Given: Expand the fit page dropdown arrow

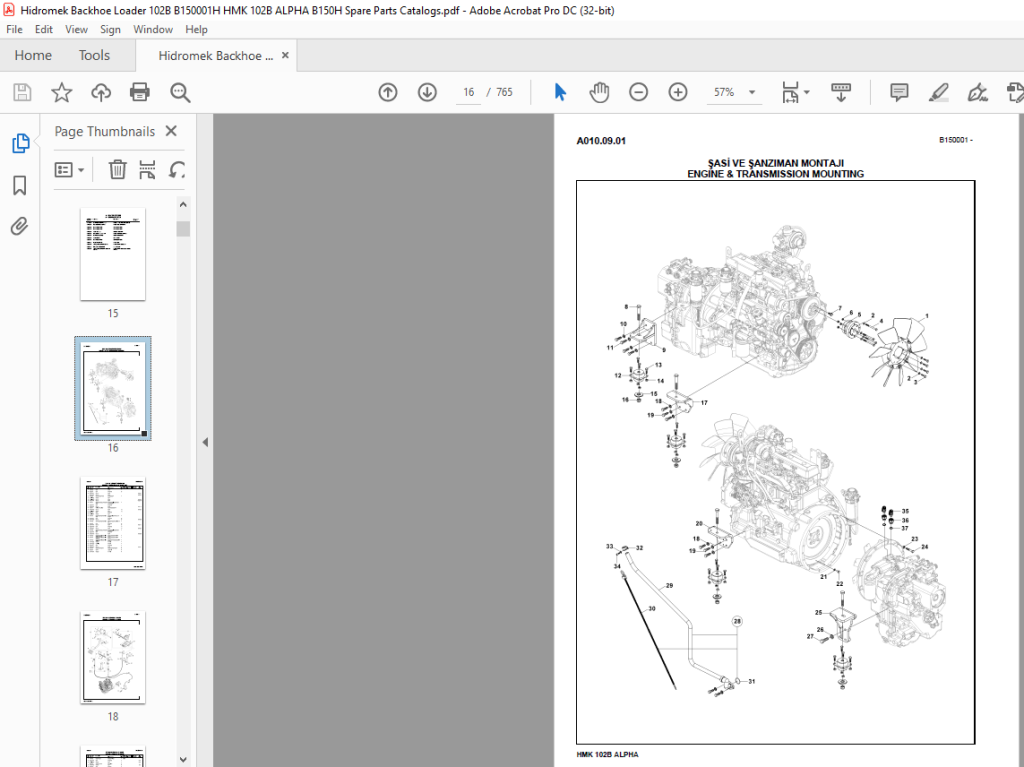Looking at the screenshot, I should pos(807,92).
